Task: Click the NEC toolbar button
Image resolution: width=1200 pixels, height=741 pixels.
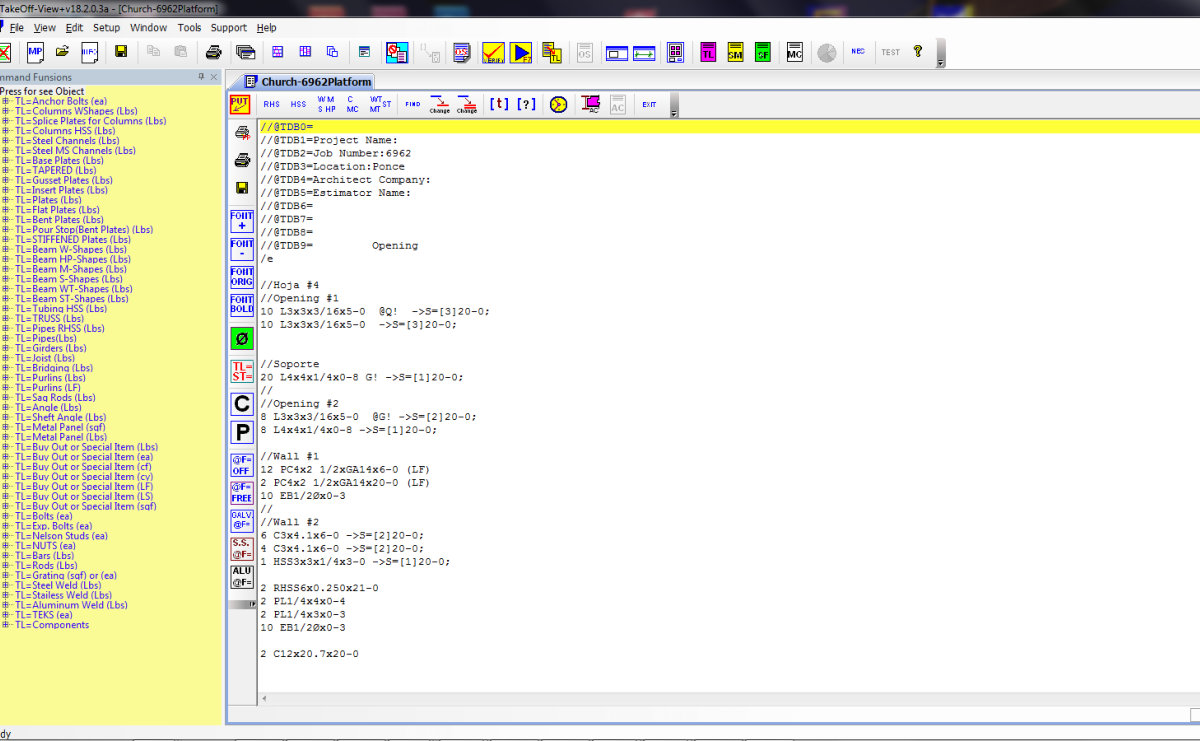Action: (x=858, y=52)
